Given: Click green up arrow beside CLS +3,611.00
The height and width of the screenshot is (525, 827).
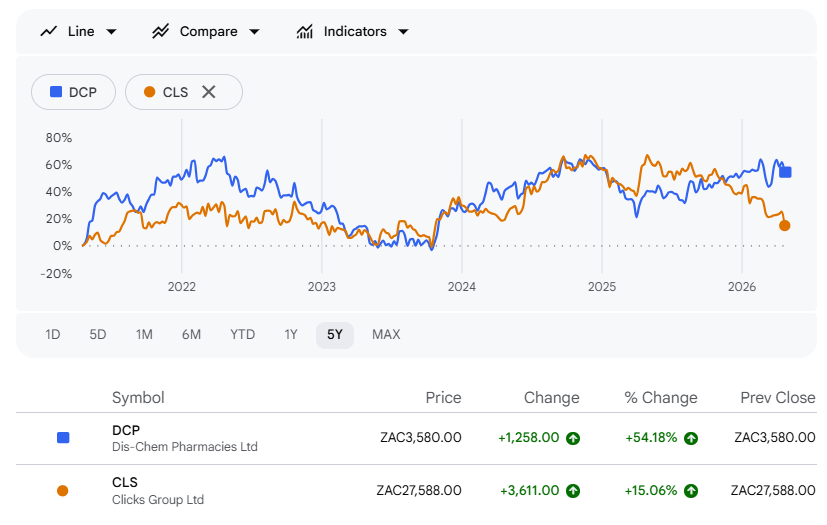Looking at the screenshot, I should 573,491.
